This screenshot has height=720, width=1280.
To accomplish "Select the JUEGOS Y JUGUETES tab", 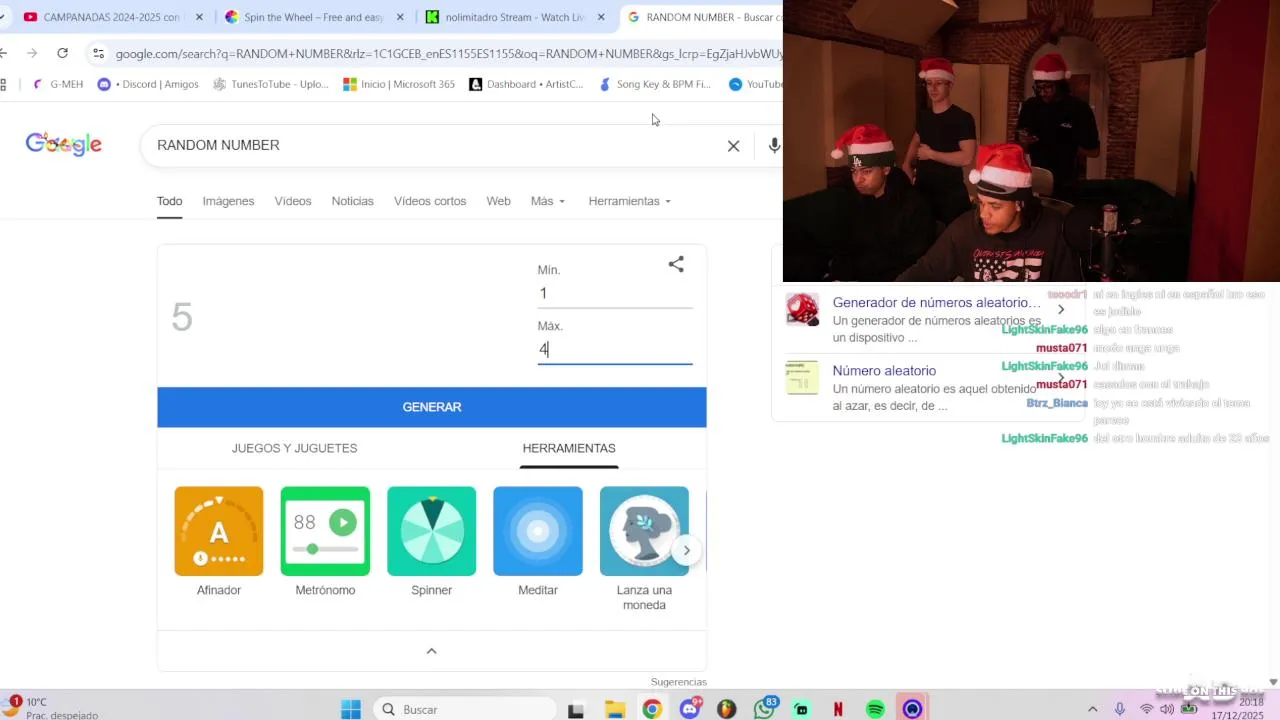I will (x=294, y=448).
